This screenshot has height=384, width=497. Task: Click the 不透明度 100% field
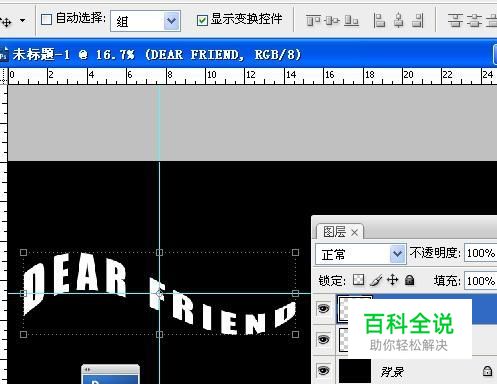480,253
